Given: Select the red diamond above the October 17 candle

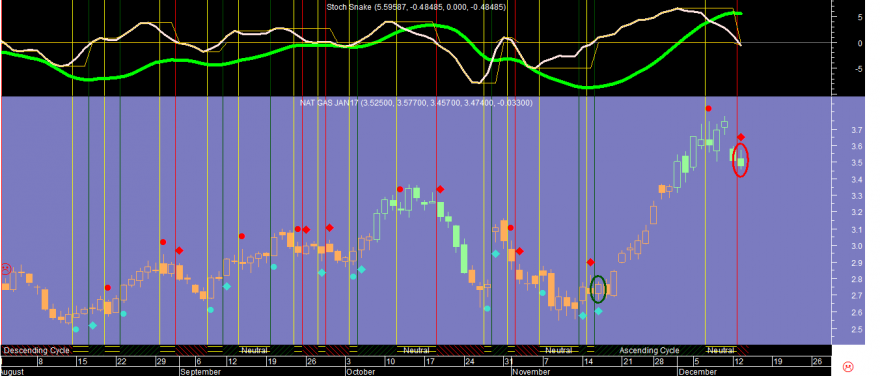Looking at the screenshot, I should click(x=440, y=189).
